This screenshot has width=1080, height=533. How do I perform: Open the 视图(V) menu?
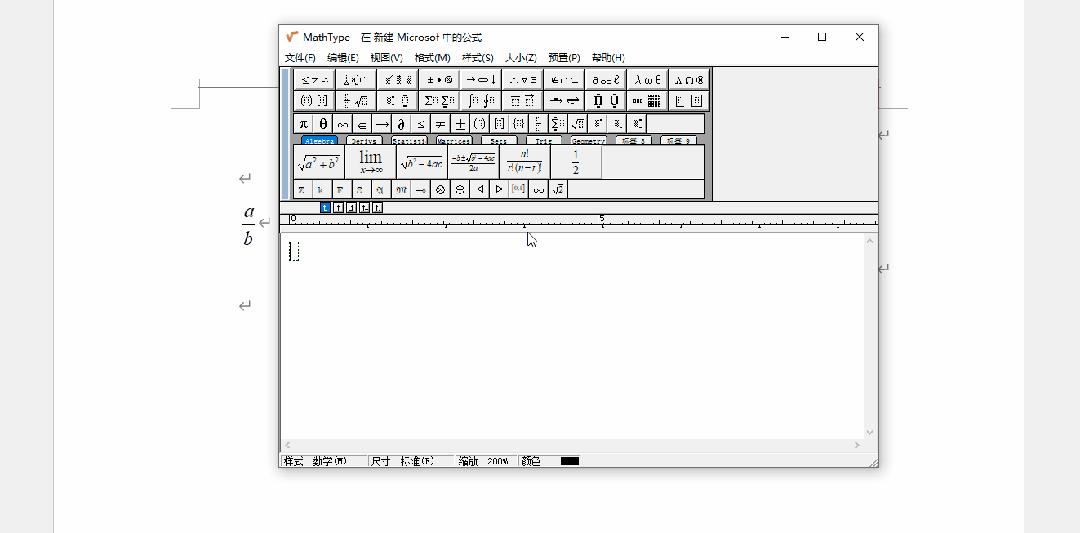tap(386, 58)
